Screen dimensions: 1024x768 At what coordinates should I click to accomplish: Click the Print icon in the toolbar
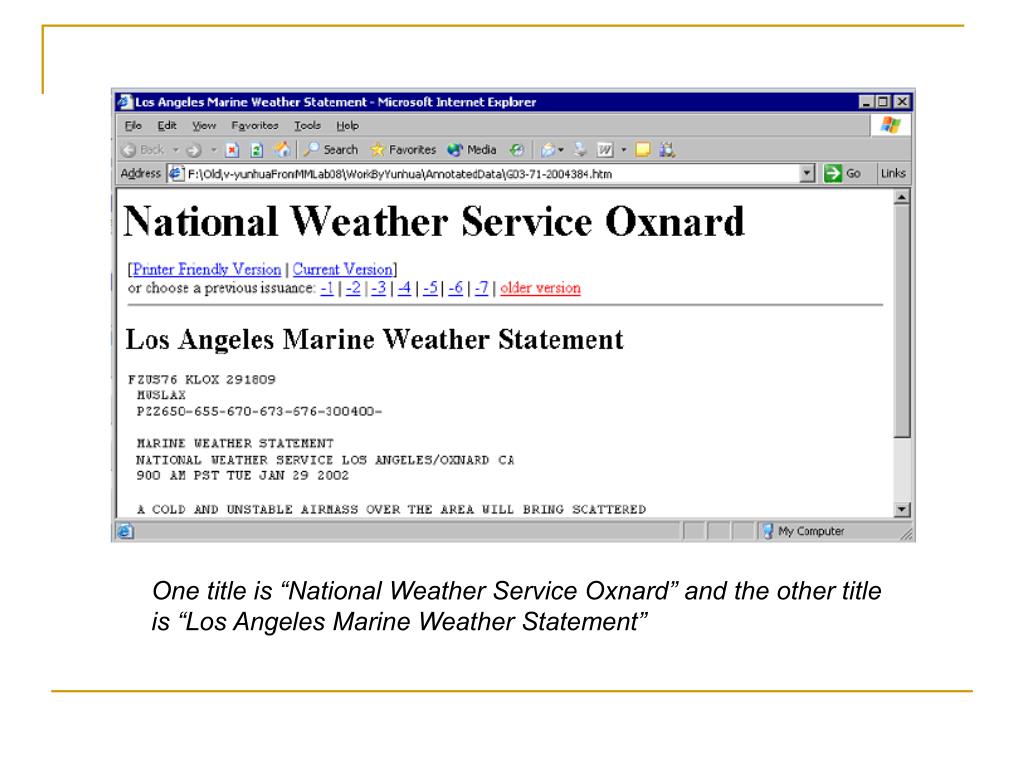(x=580, y=150)
